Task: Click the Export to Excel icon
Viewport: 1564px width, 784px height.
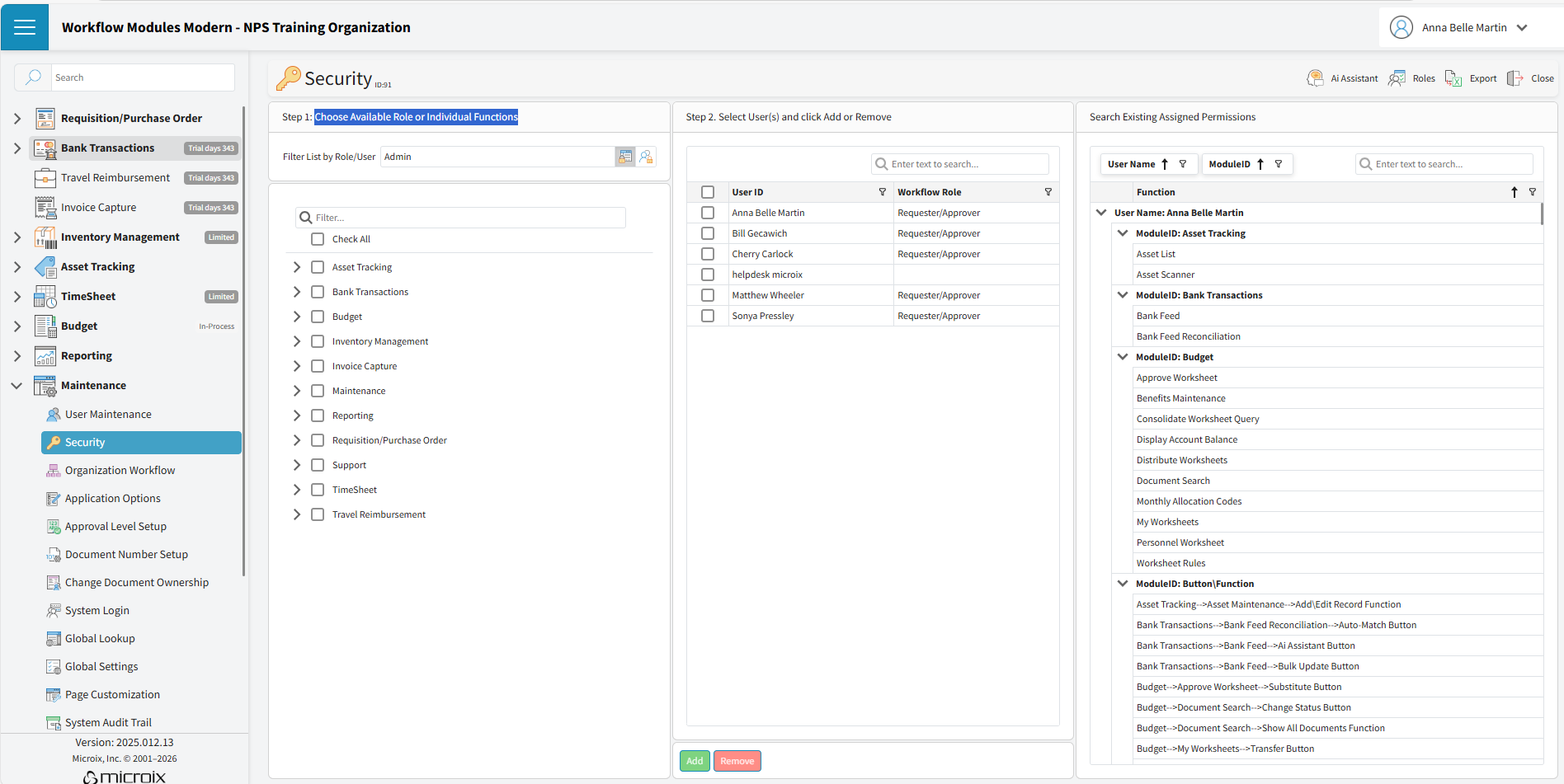Action: [x=1453, y=78]
